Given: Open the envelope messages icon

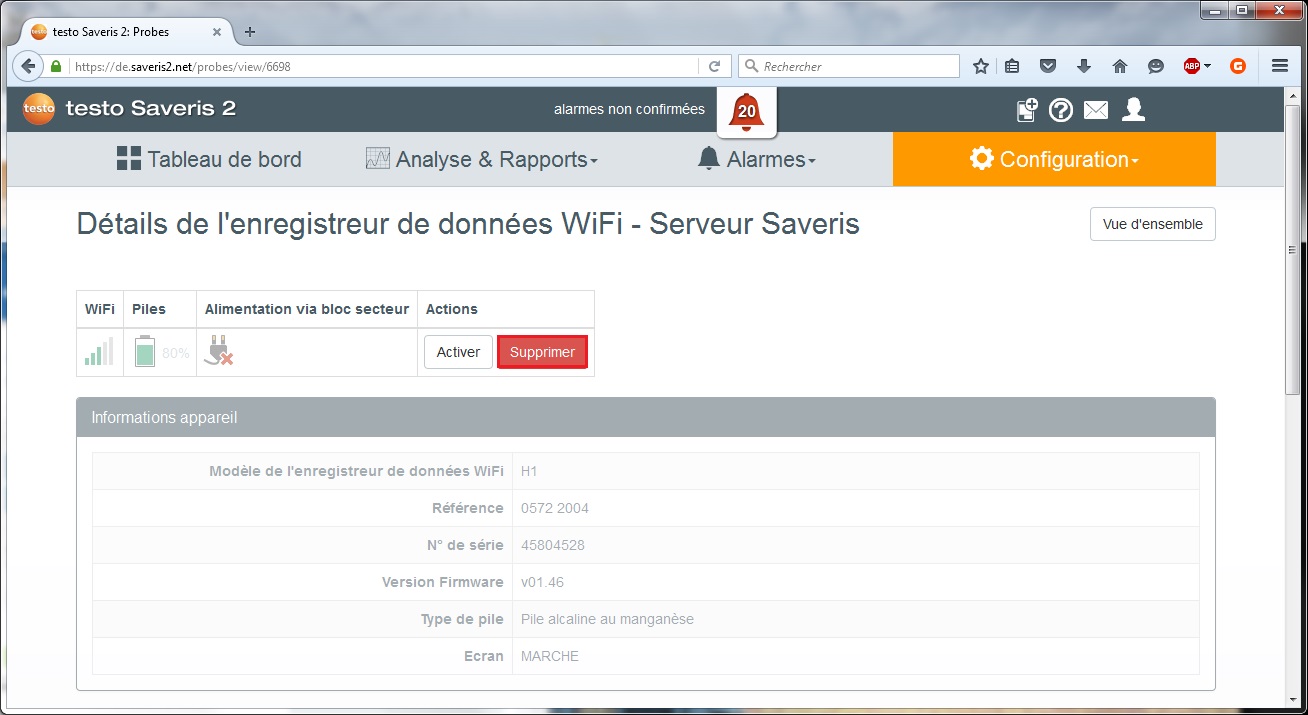Looking at the screenshot, I should [1096, 110].
